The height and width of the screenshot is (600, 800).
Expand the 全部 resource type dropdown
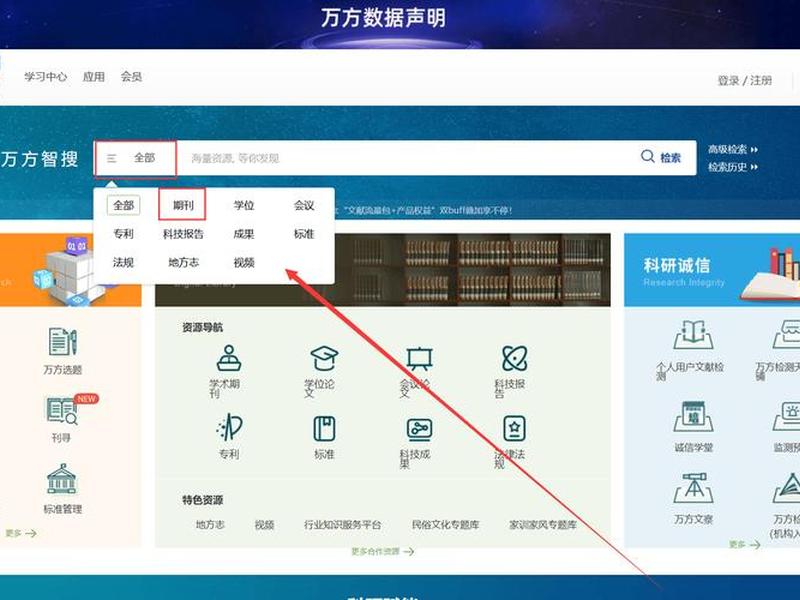(x=136, y=159)
